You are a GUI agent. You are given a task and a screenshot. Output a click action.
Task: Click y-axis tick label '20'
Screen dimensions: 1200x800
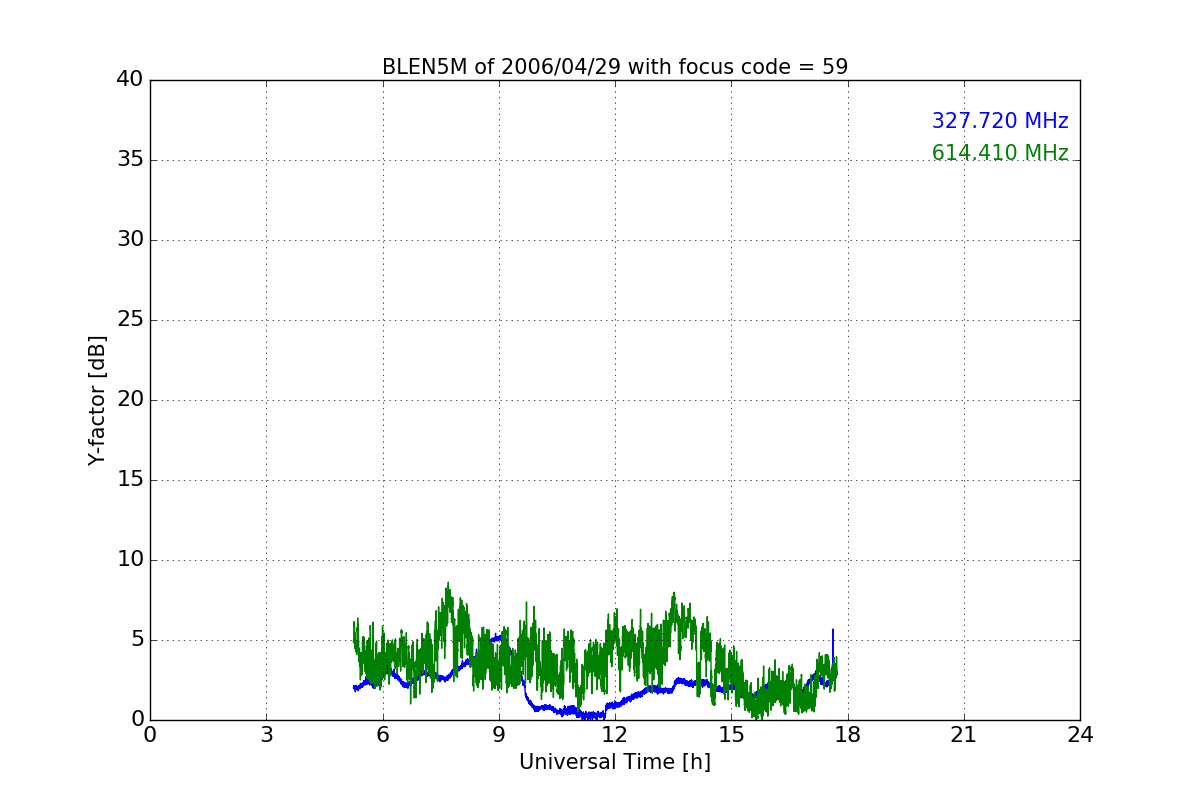pyautogui.click(x=130, y=400)
